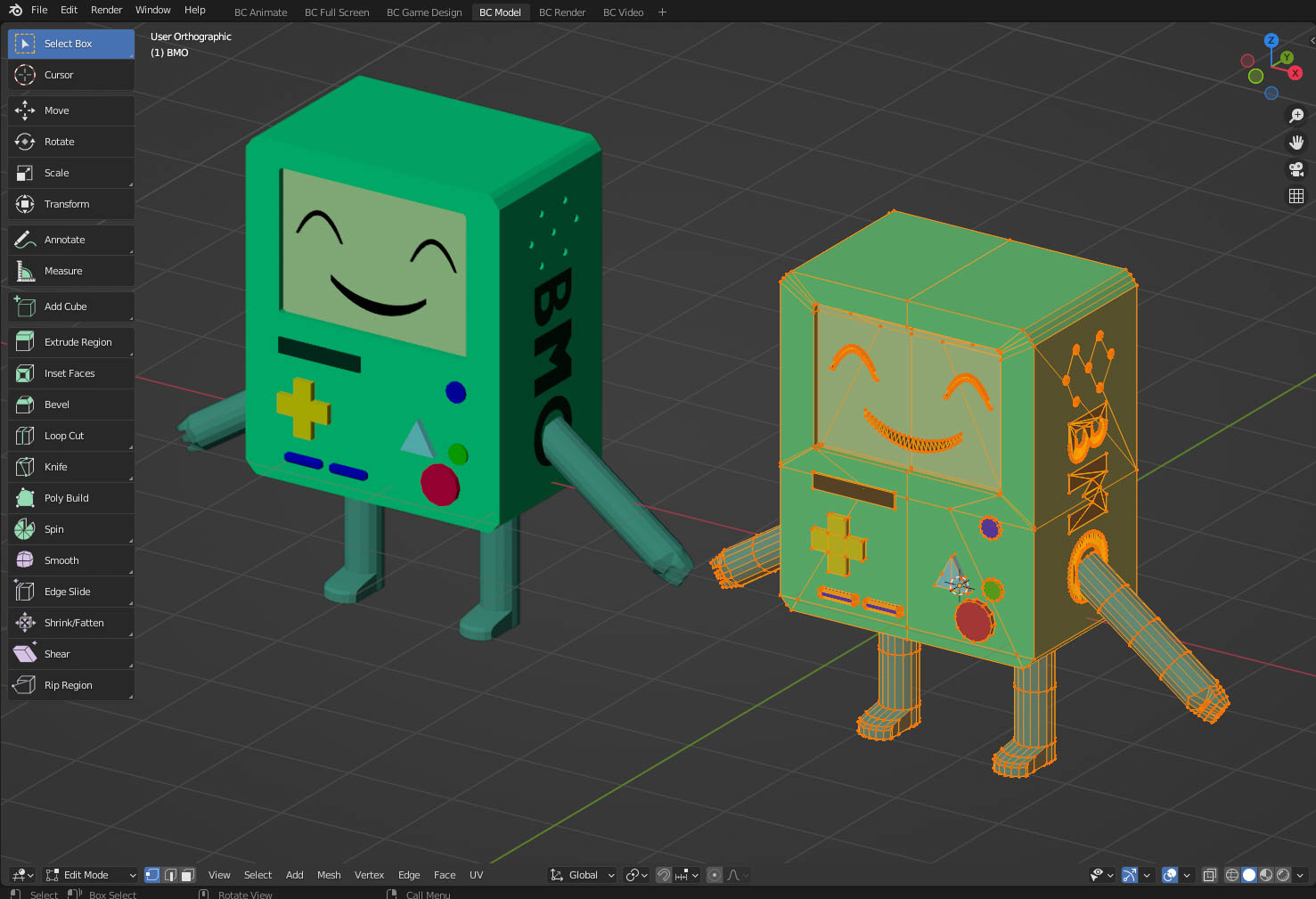Toggle show overlays button
Viewport: 1316px width, 899px height.
(1170, 875)
